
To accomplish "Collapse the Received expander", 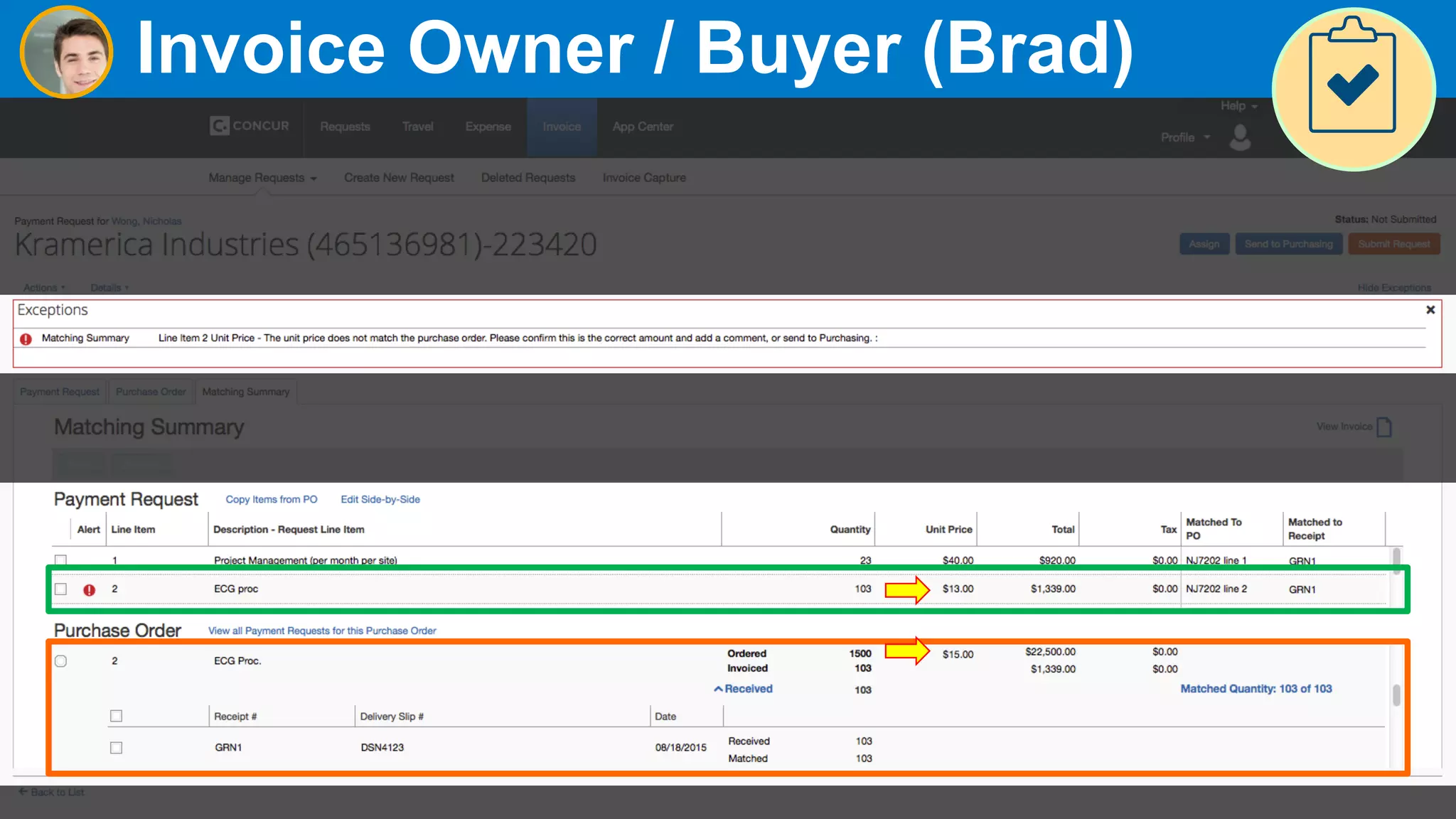I will coord(743,689).
